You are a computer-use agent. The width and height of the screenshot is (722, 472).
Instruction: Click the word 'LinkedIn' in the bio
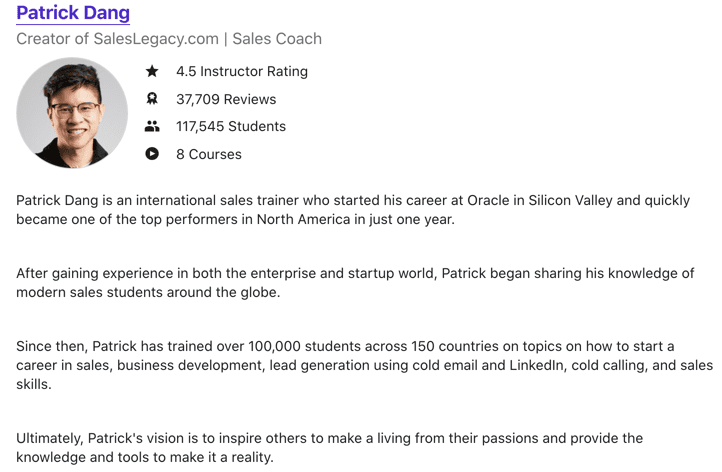(536, 365)
